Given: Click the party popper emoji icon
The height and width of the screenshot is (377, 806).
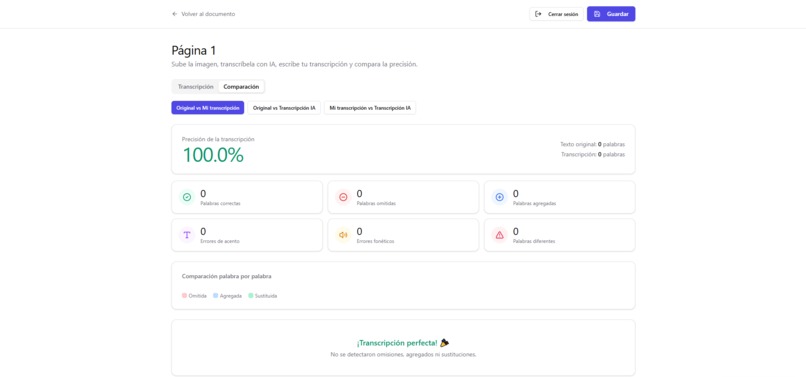Looking at the screenshot, I should (x=445, y=343).
